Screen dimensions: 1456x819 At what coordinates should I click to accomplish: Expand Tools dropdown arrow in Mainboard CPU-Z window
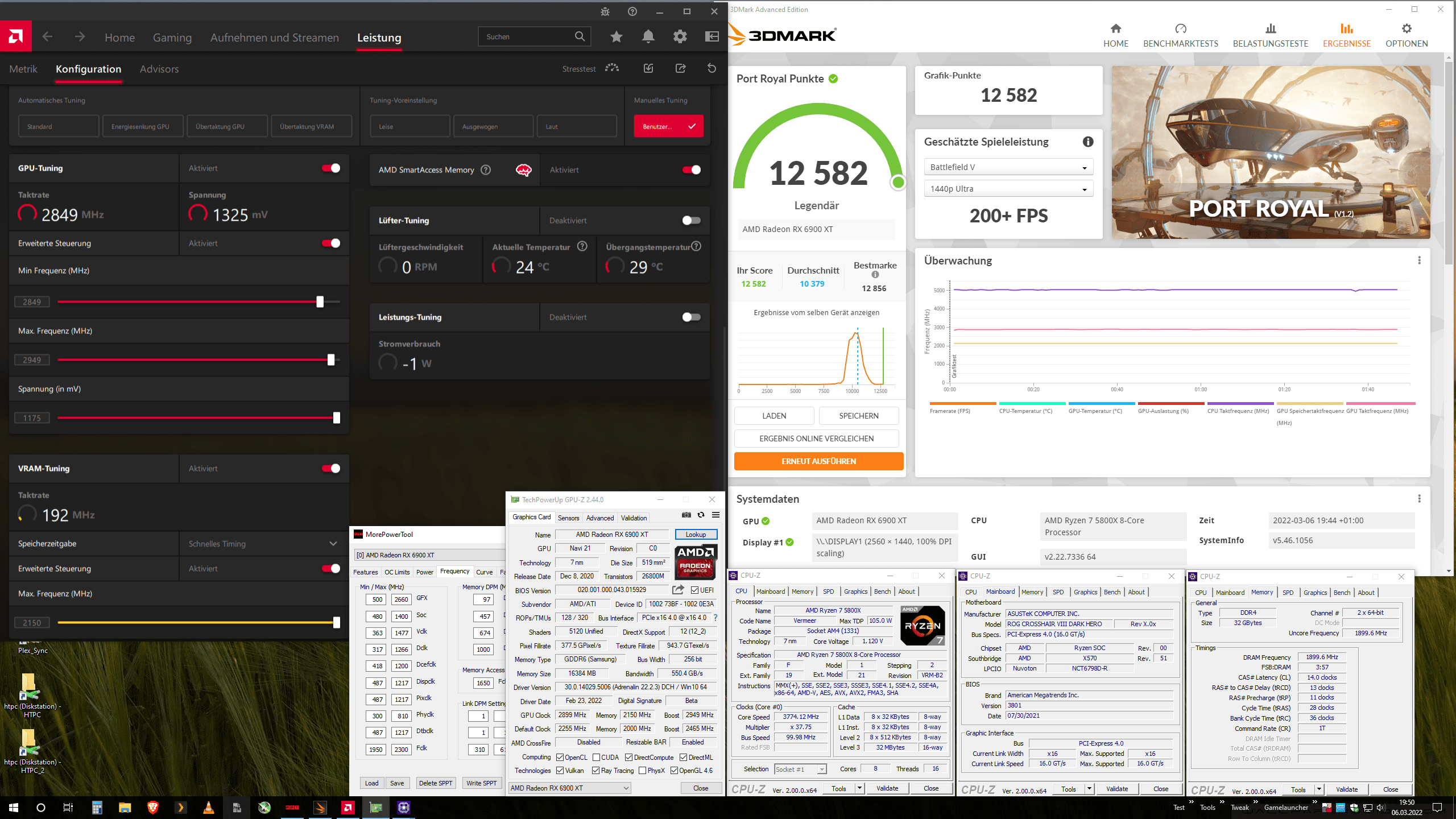[x=1089, y=788]
